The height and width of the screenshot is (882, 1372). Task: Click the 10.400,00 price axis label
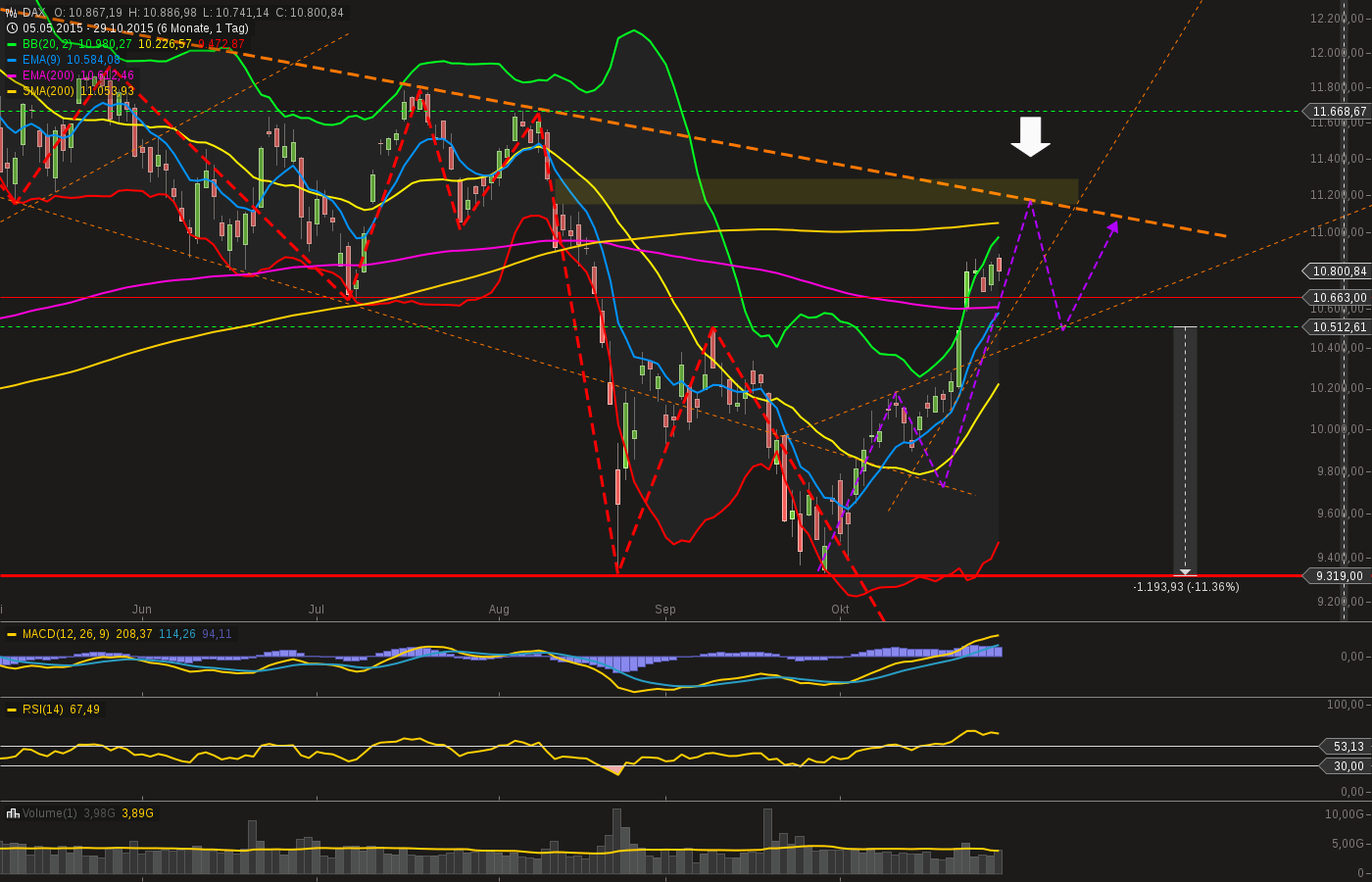point(1339,348)
